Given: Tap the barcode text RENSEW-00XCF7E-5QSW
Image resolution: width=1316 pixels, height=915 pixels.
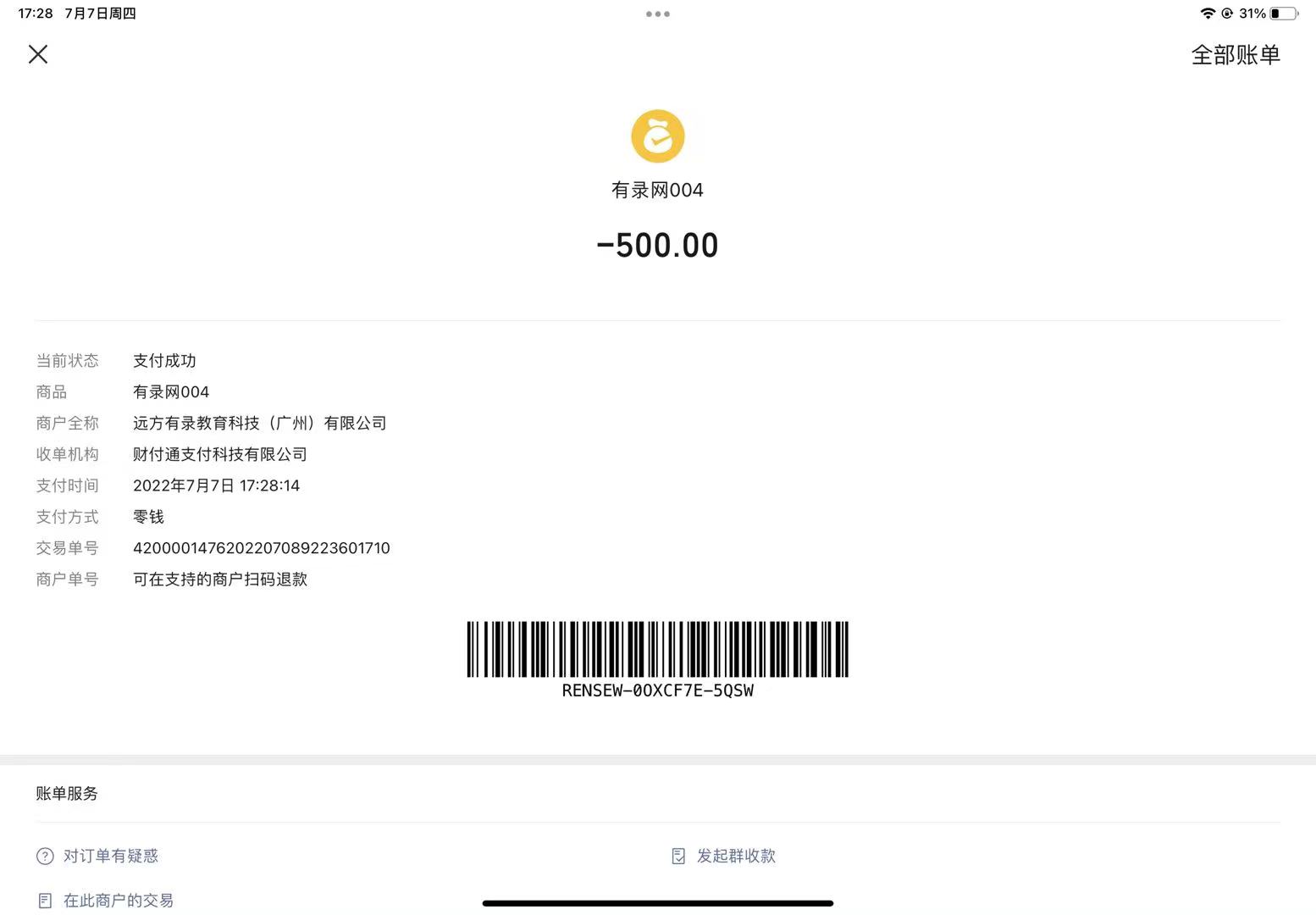Looking at the screenshot, I should point(657,691).
